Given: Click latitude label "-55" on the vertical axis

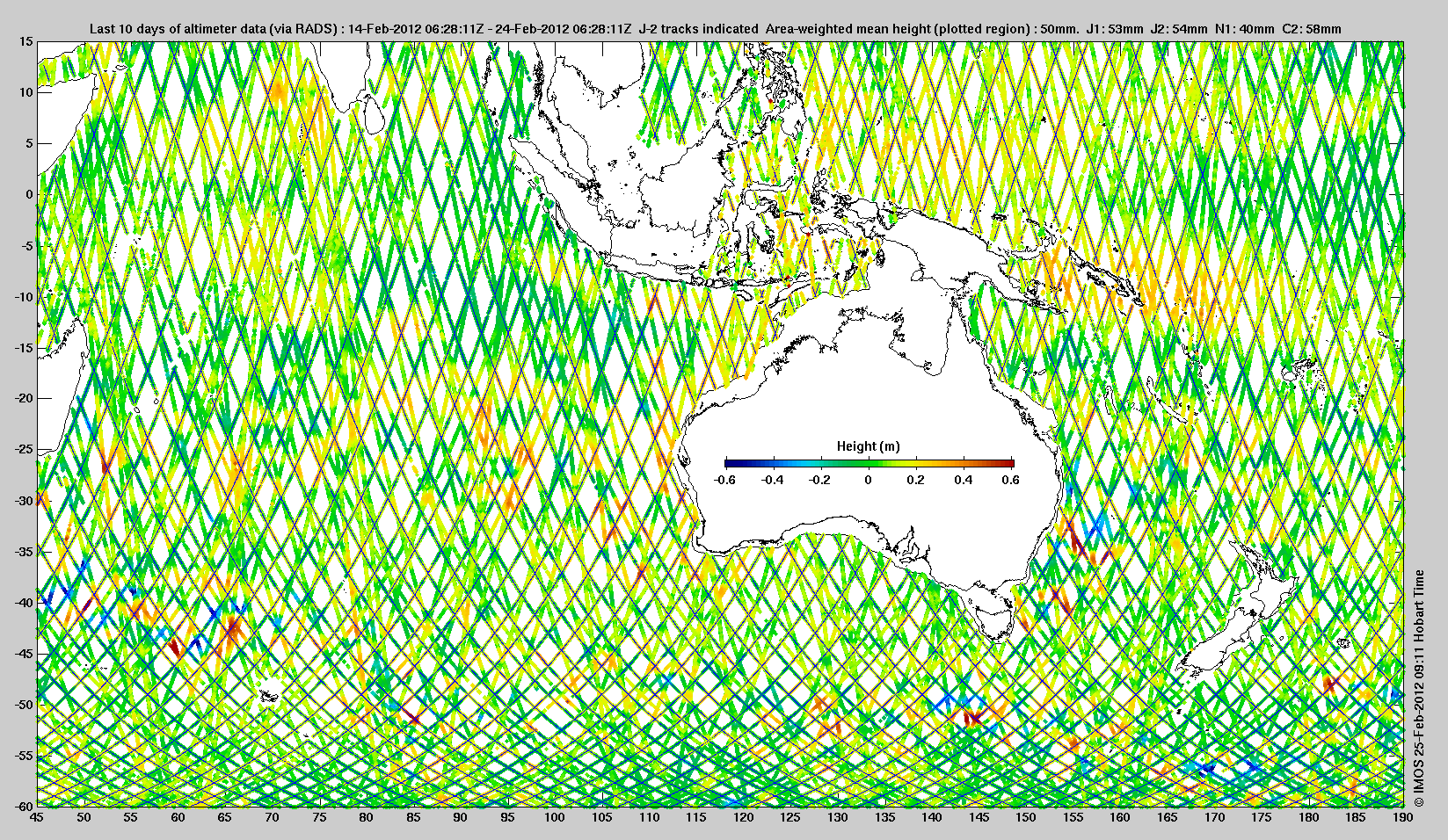Looking at the screenshot, I should pos(24,756).
